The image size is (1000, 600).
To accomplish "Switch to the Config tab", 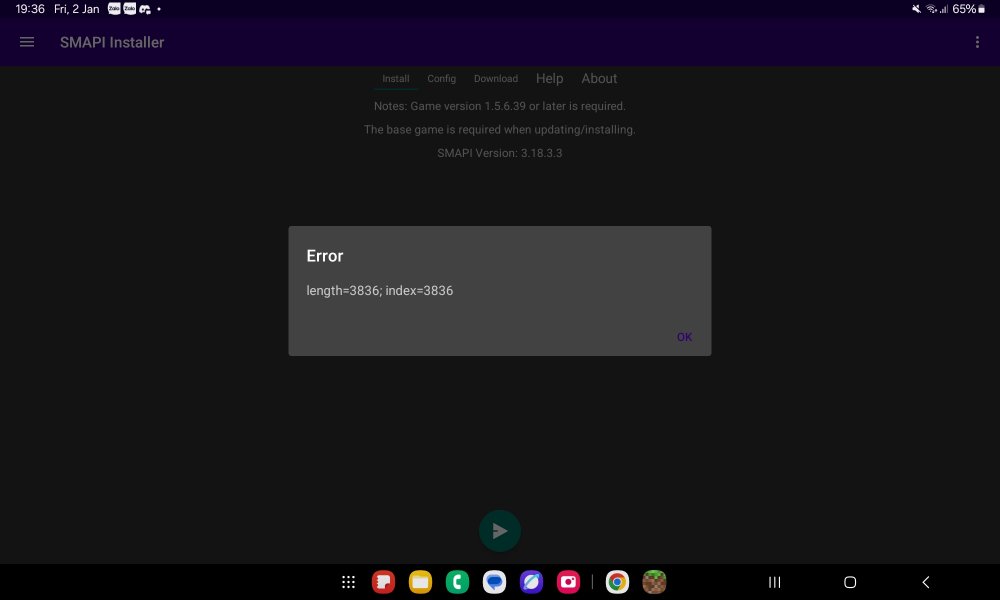I will pyautogui.click(x=441, y=79).
